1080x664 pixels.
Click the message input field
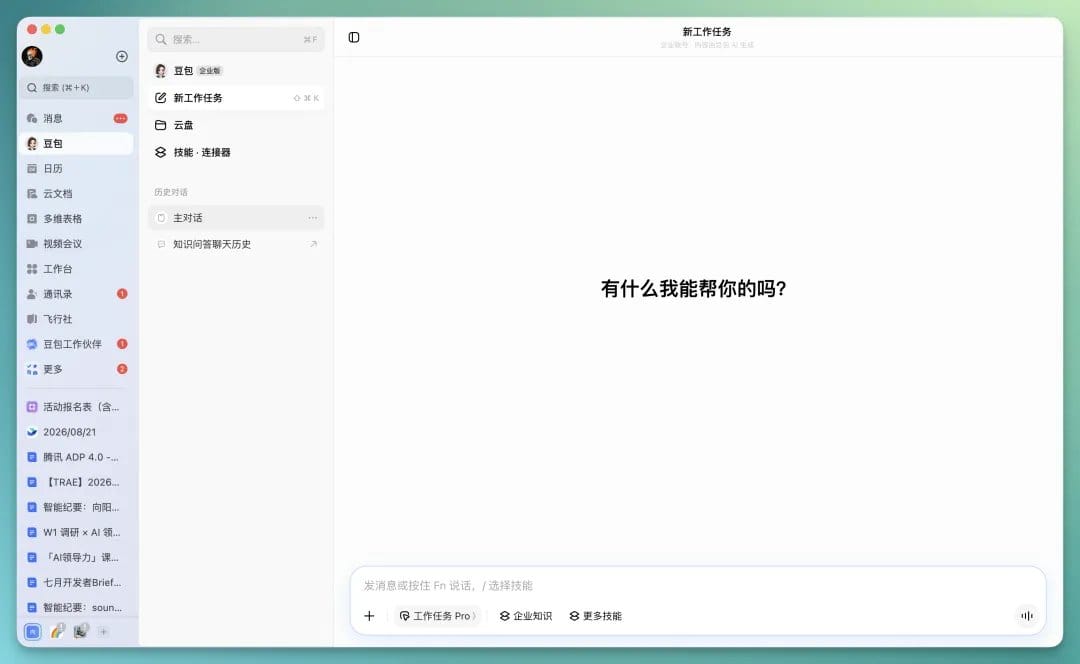[697, 585]
